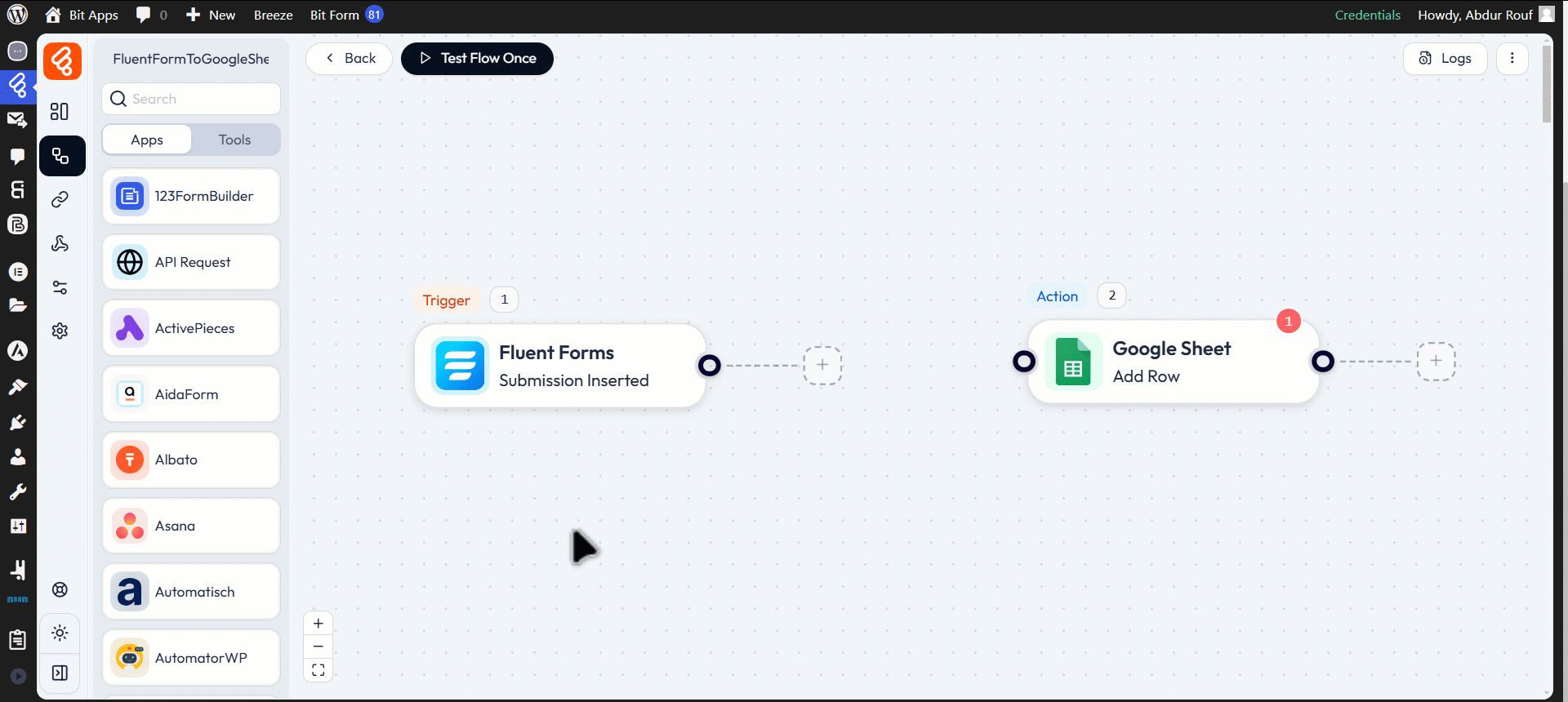The image size is (1568, 702).
Task: Open the Breeze admin bar menu
Action: pyautogui.click(x=273, y=15)
